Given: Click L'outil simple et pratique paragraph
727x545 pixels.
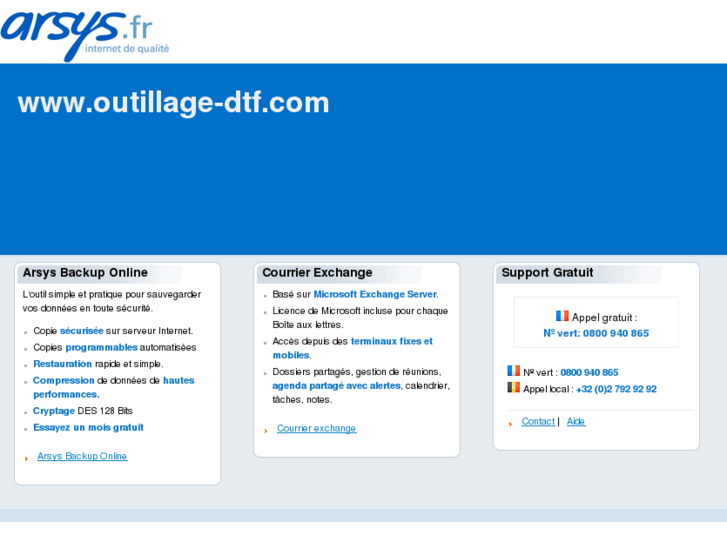Looking at the screenshot, I should click(112, 301).
